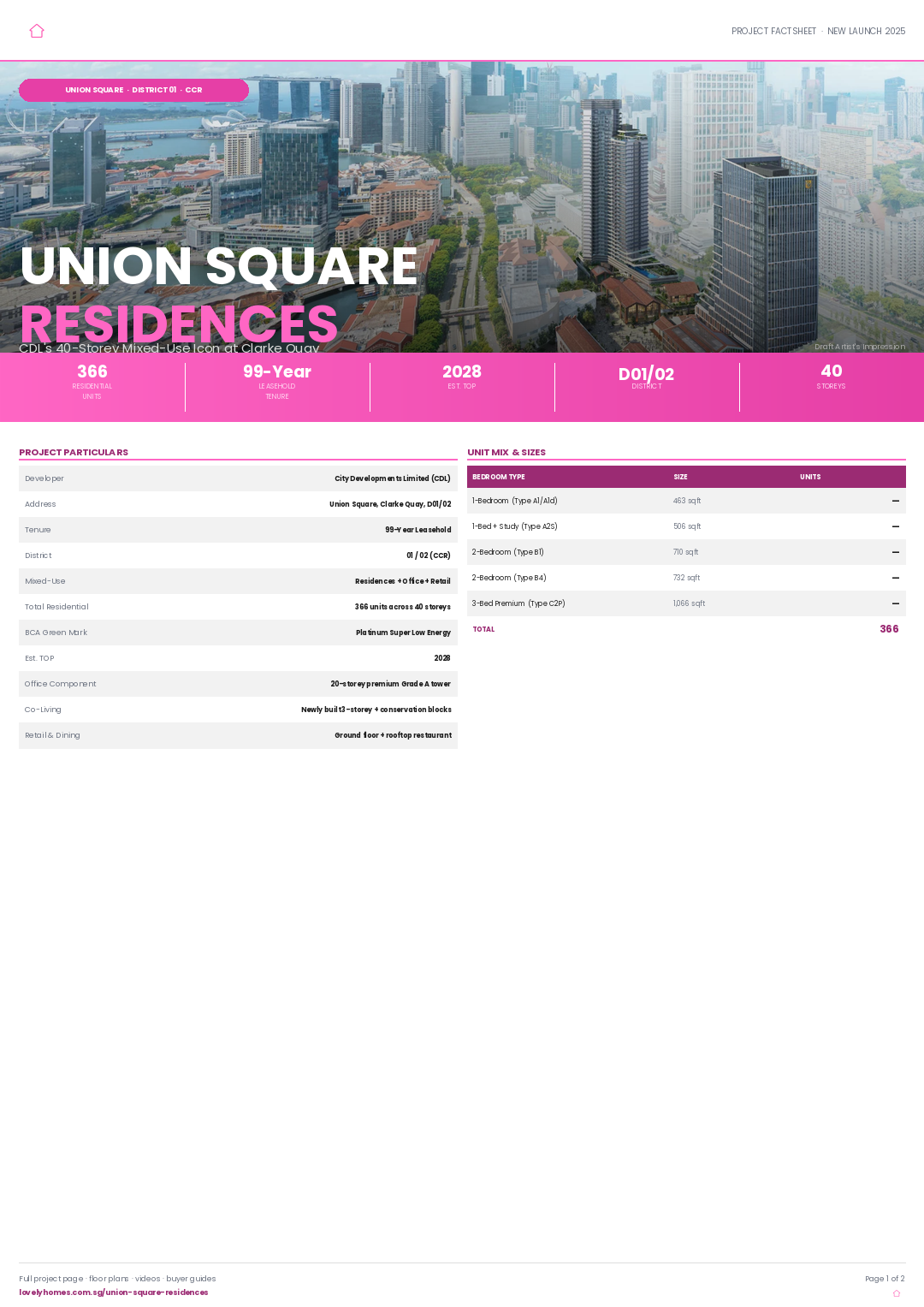Click the total units value '366'

coord(889,629)
